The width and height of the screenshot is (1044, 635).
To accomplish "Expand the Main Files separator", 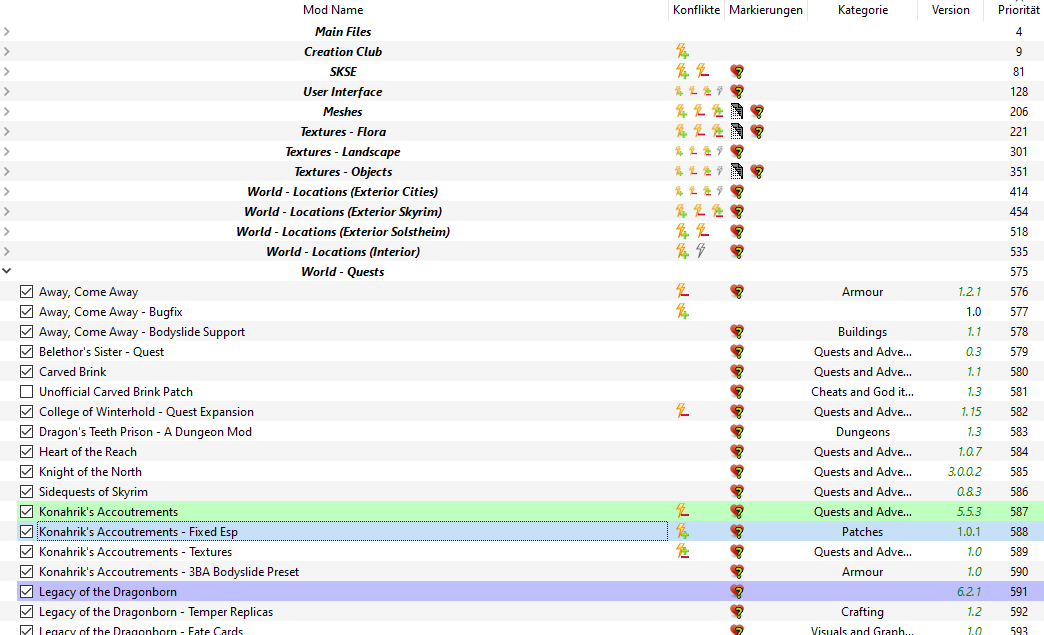I will (x=7, y=31).
